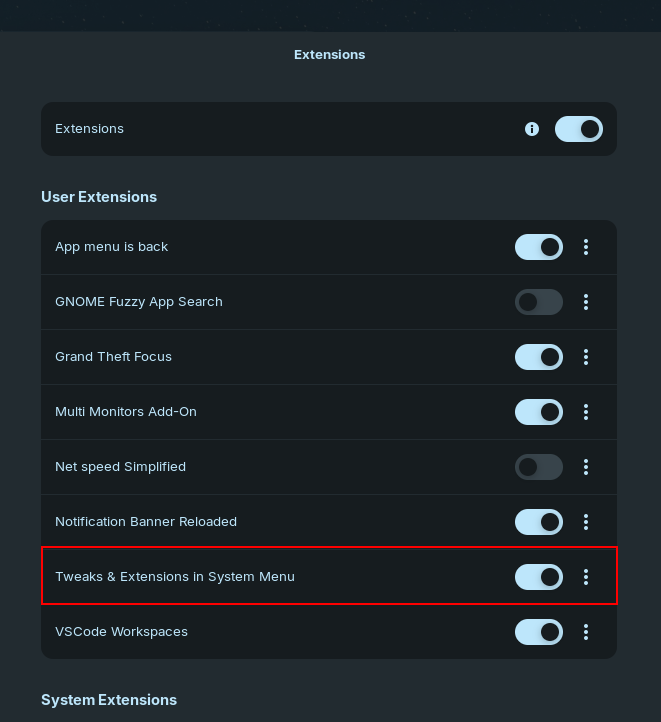Turn off Multi Monitors Add-On

pos(538,412)
